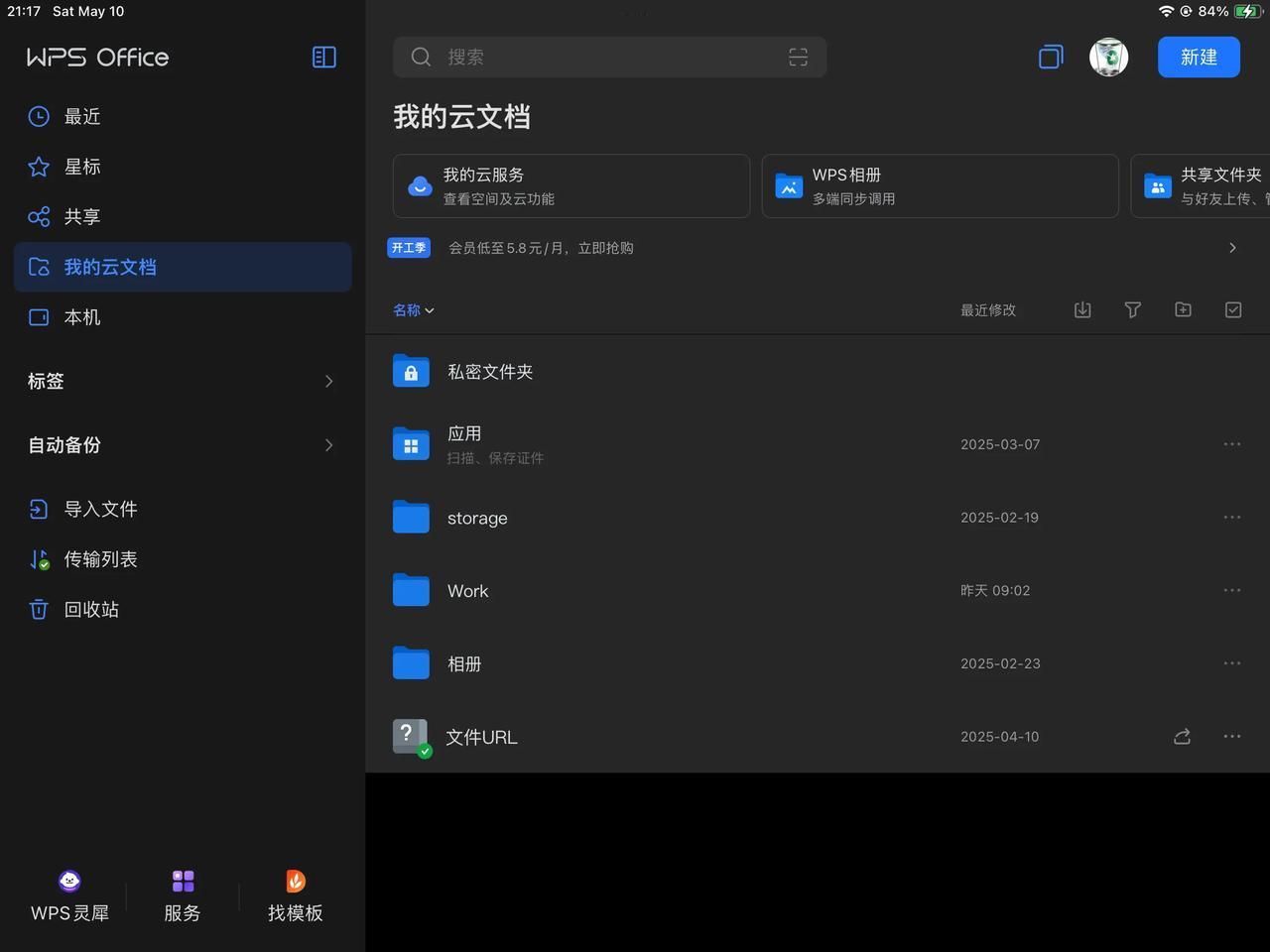Open the 相册 folder
The image size is (1270, 952).
(x=818, y=663)
